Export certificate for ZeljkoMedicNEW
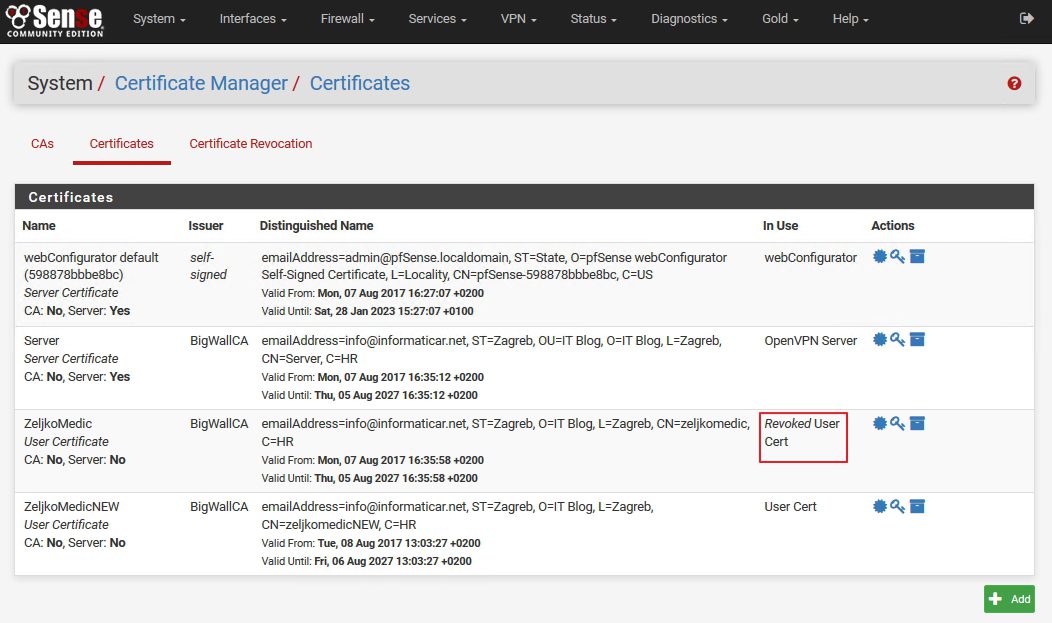The image size is (1052, 623). pos(880,506)
